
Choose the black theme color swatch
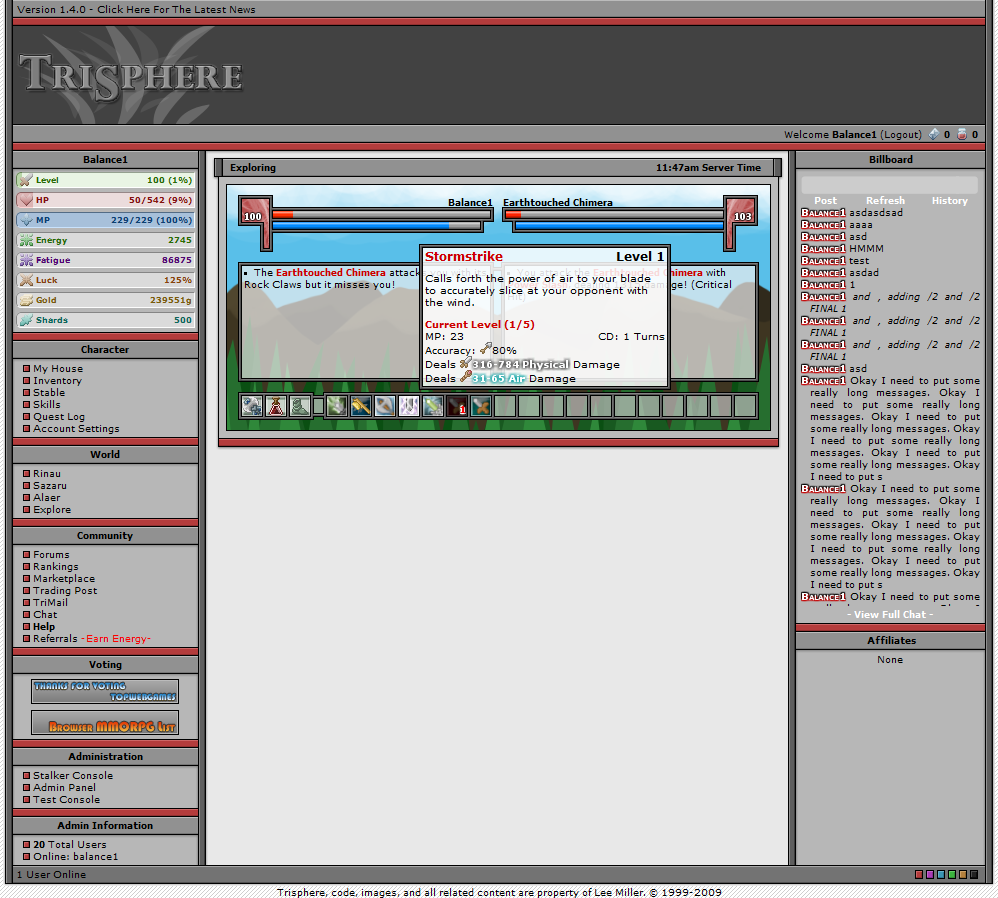tap(974, 874)
